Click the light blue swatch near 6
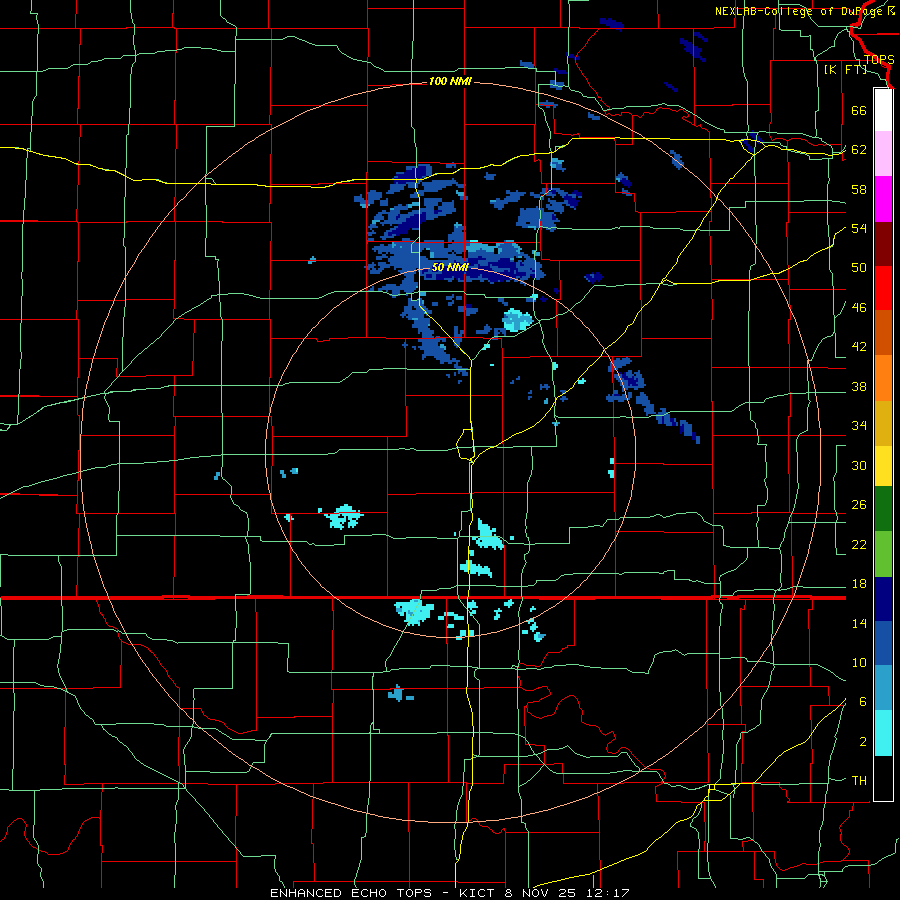900x900 pixels. click(x=883, y=688)
